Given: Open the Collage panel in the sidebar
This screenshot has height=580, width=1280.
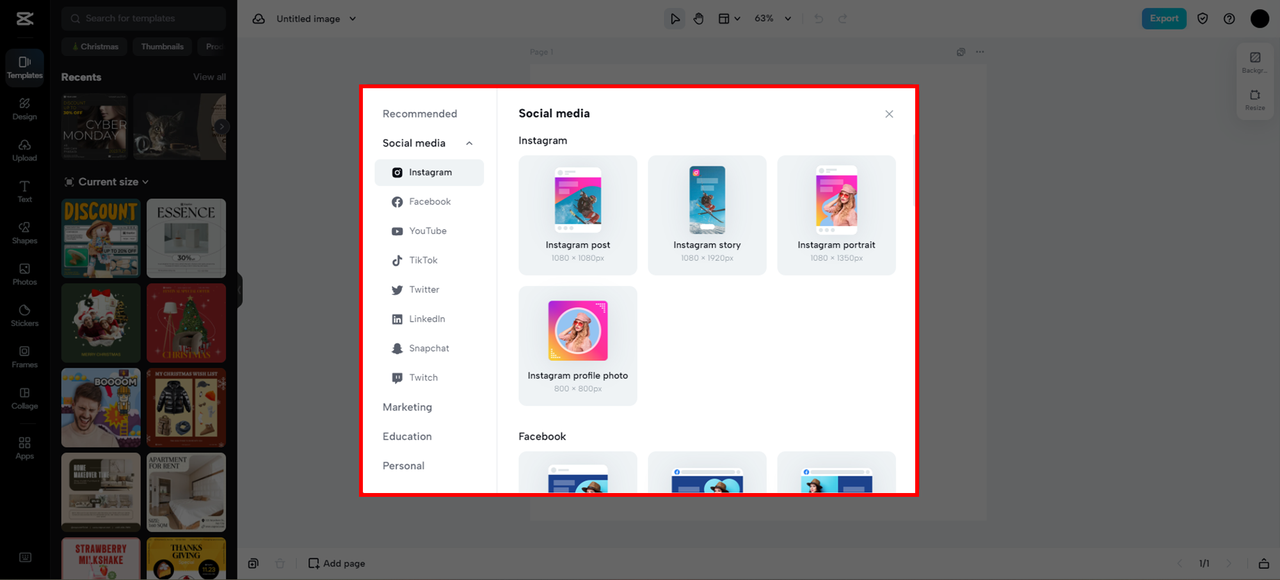Looking at the screenshot, I should tap(24, 398).
